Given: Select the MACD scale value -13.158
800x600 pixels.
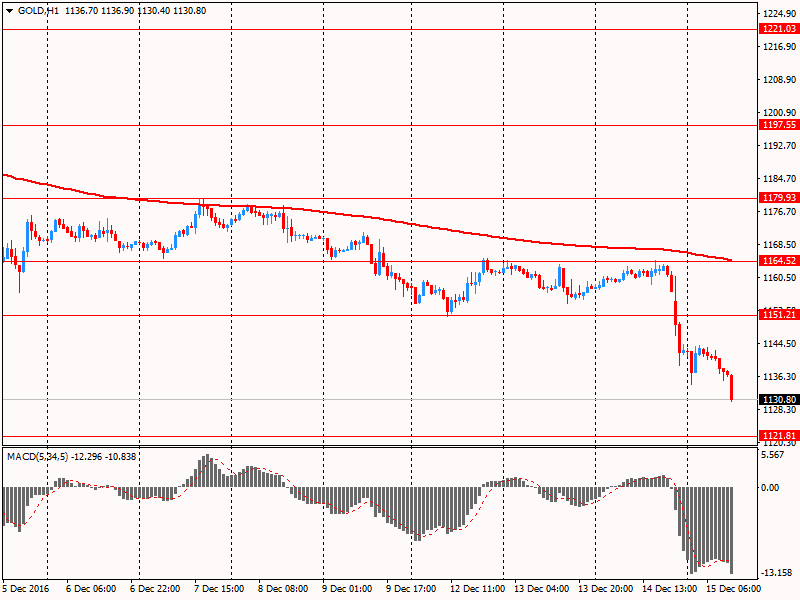Looking at the screenshot, I should (x=777, y=572).
